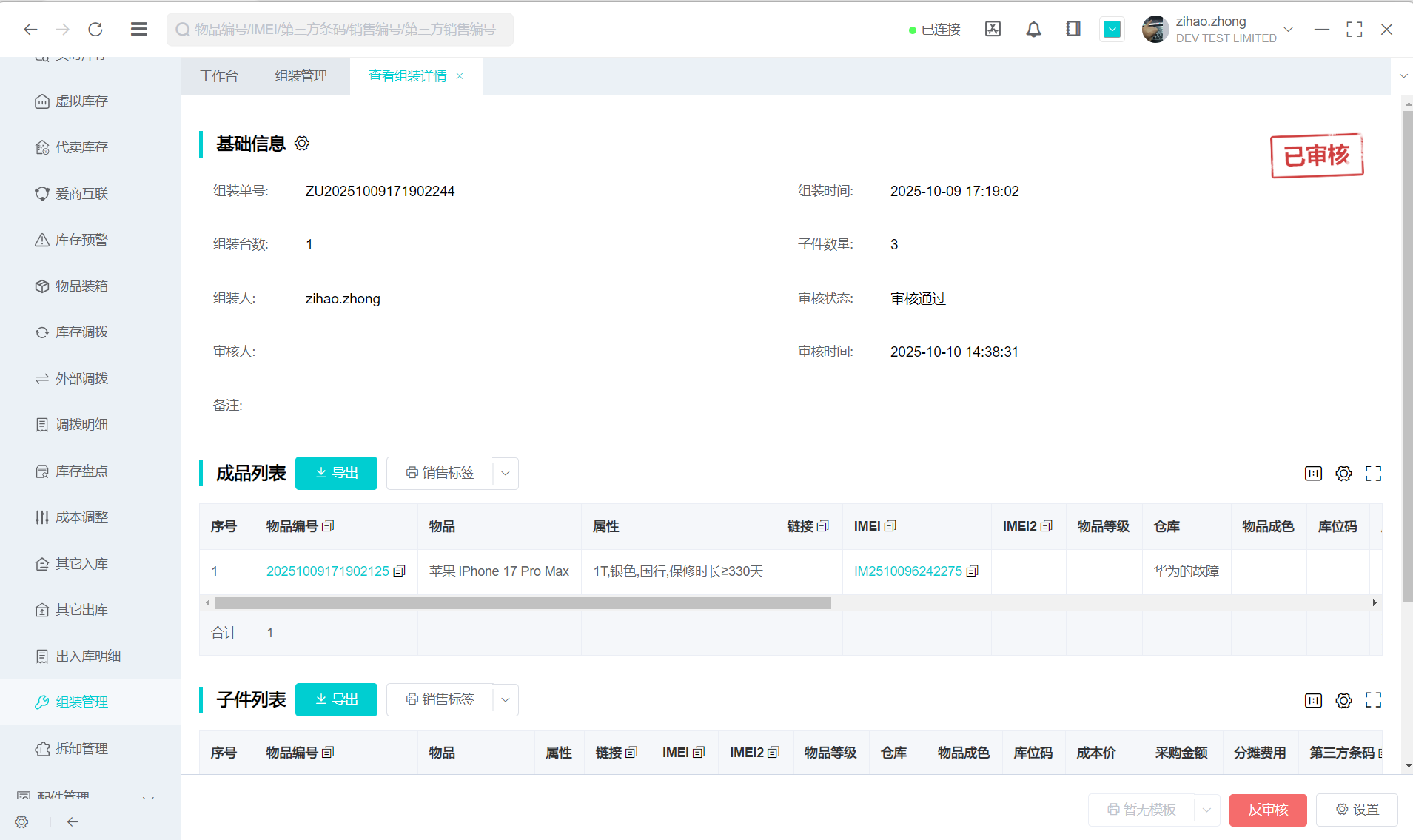Screen dimensions: 1413x840
Task: Switch to 组装管理 tab
Action: [x=301, y=76]
